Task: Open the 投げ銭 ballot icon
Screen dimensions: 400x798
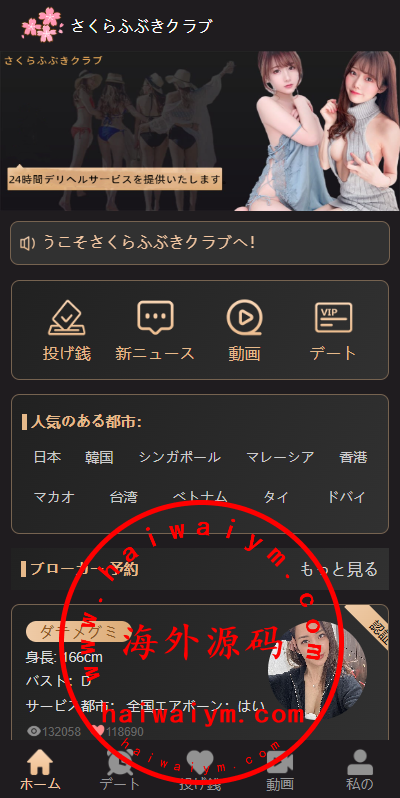Action: coord(67,318)
